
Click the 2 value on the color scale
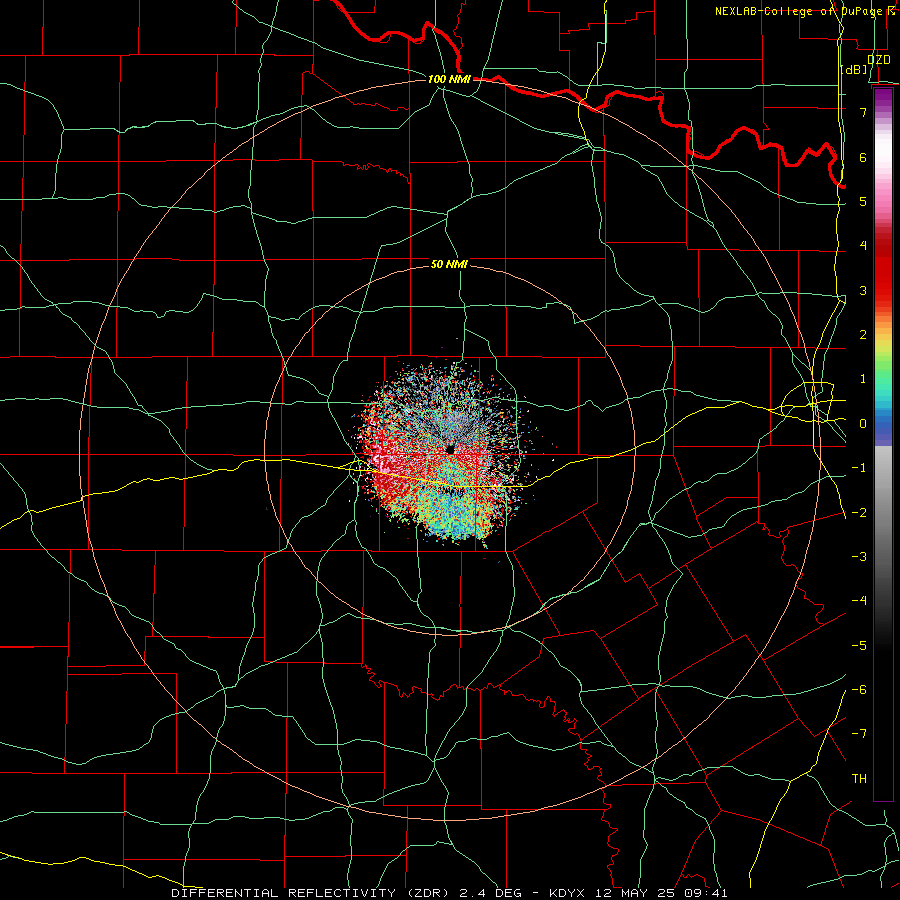(x=863, y=335)
